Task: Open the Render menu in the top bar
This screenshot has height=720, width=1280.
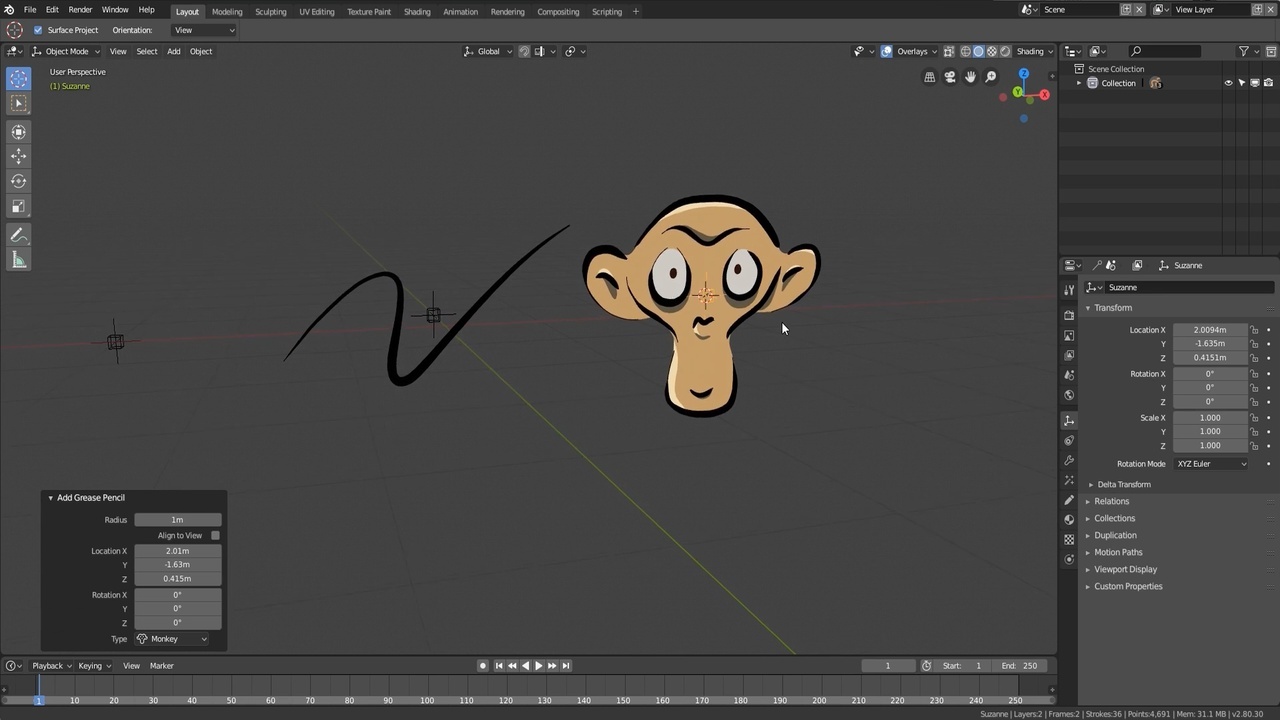Action: [x=80, y=11]
